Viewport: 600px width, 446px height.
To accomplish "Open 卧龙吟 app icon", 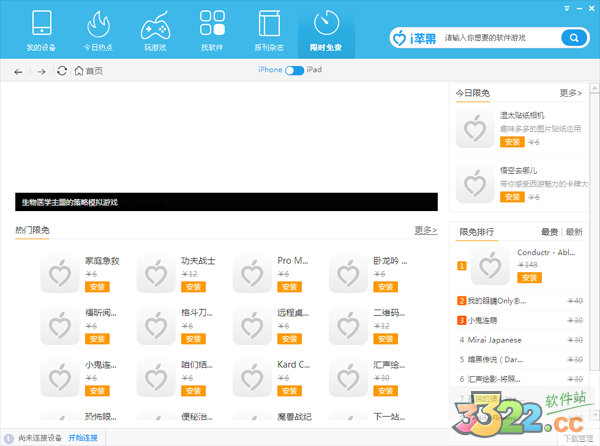I will 348,274.
